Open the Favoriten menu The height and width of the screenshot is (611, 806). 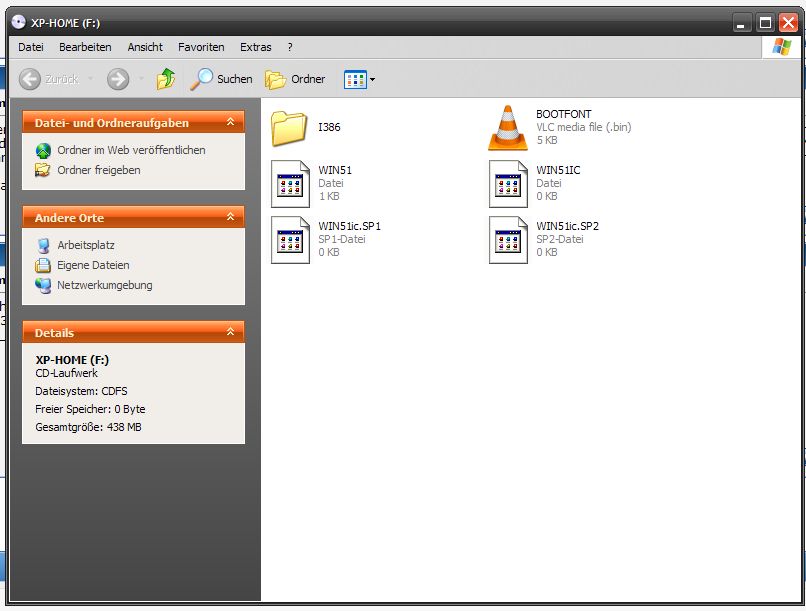pyautogui.click(x=201, y=47)
